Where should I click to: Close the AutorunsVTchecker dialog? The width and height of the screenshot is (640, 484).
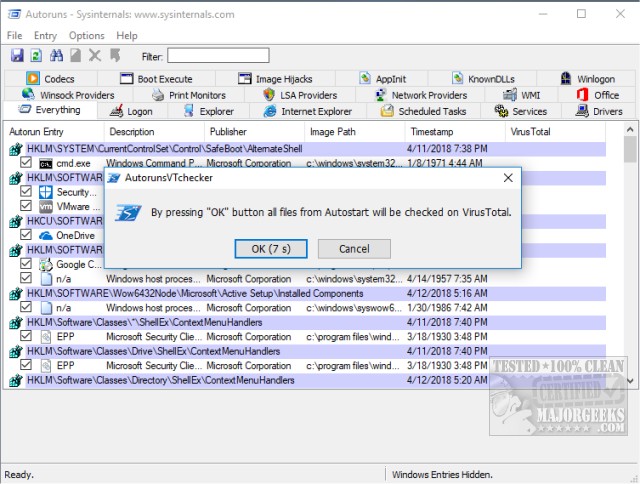tap(508, 178)
